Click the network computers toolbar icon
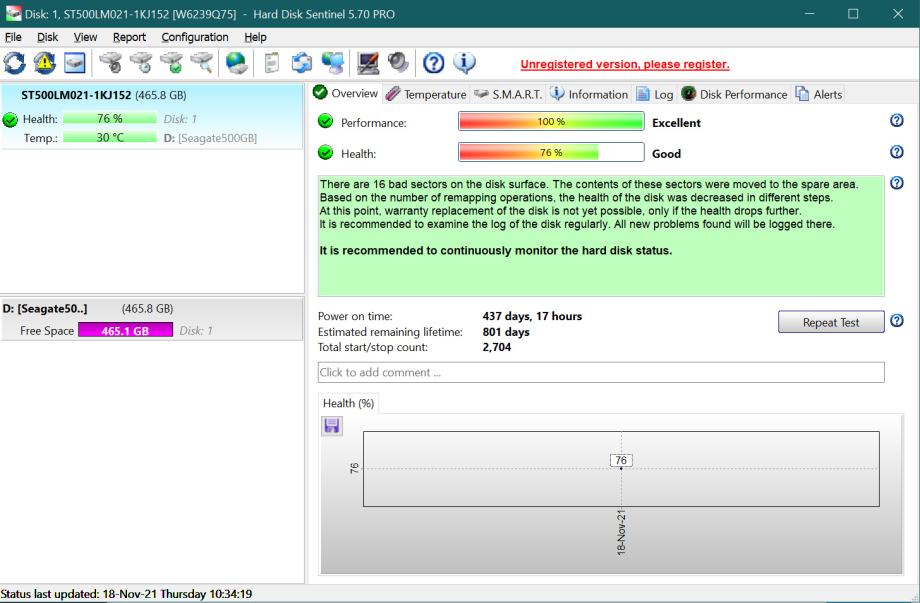This screenshot has width=920, height=603. 333,63
